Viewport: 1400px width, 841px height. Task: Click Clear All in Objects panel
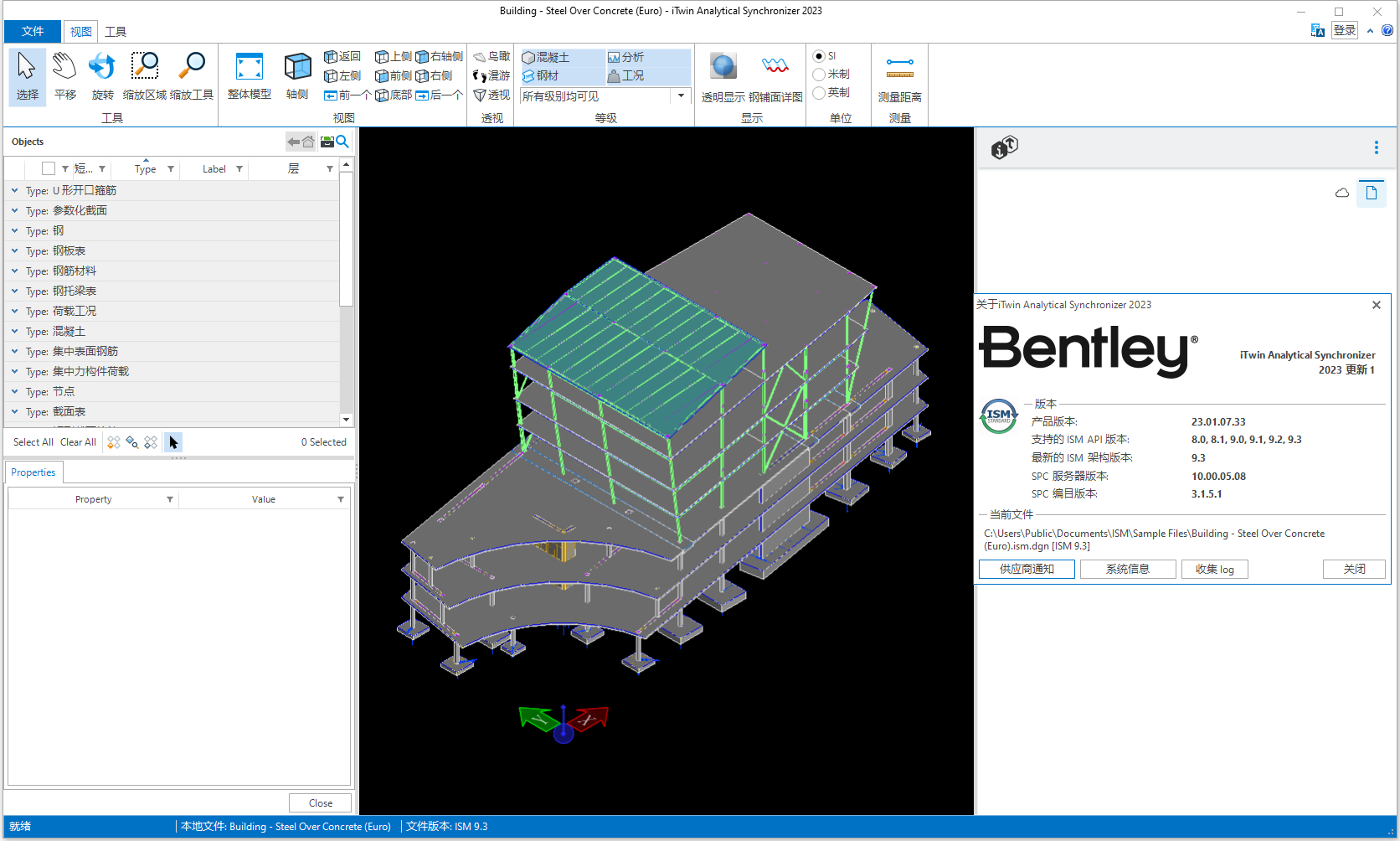click(78, 442)
